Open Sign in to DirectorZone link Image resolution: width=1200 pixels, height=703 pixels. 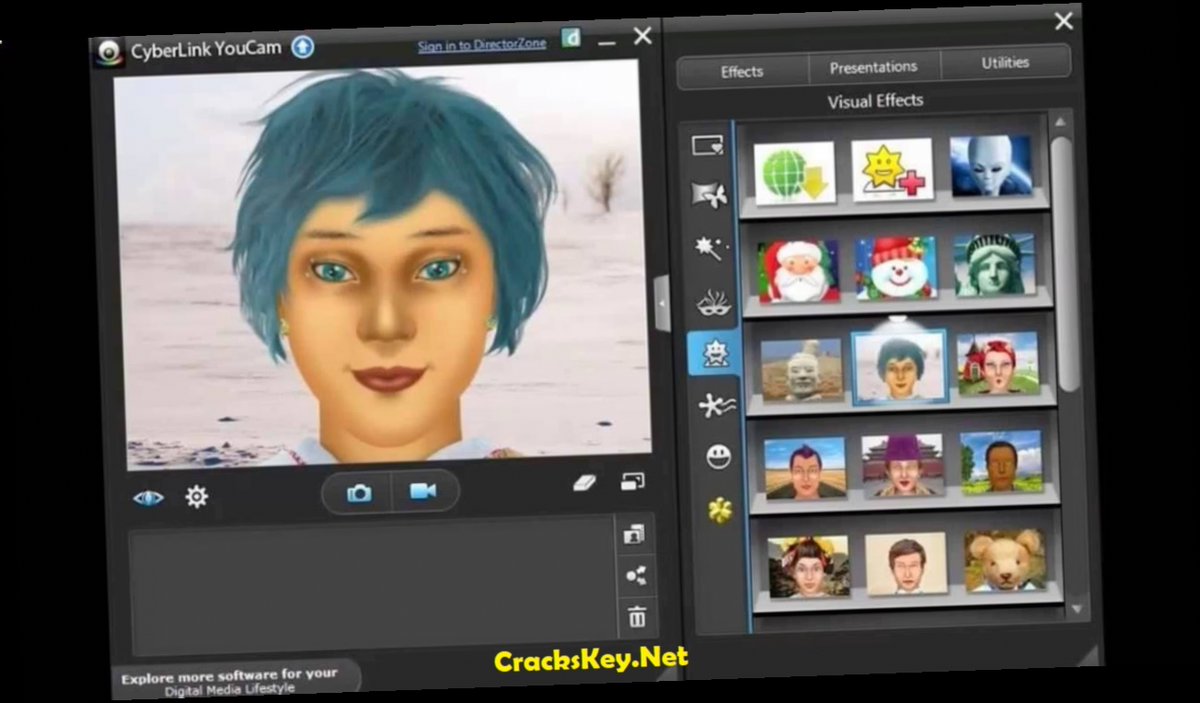(482, 45)
